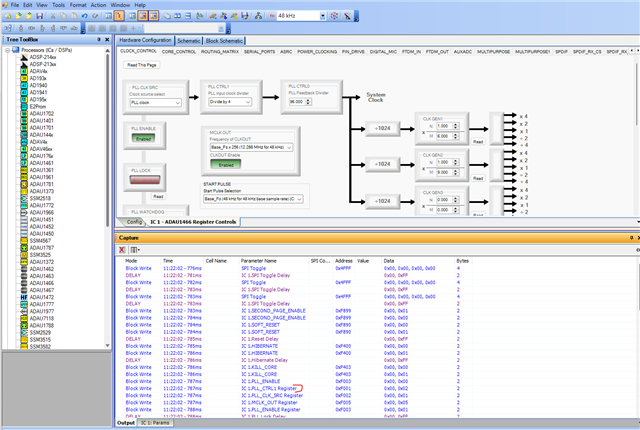Open the Clock source select dropdown
Viewport: 640px width, 430px height.
click(x=156, y=103)
